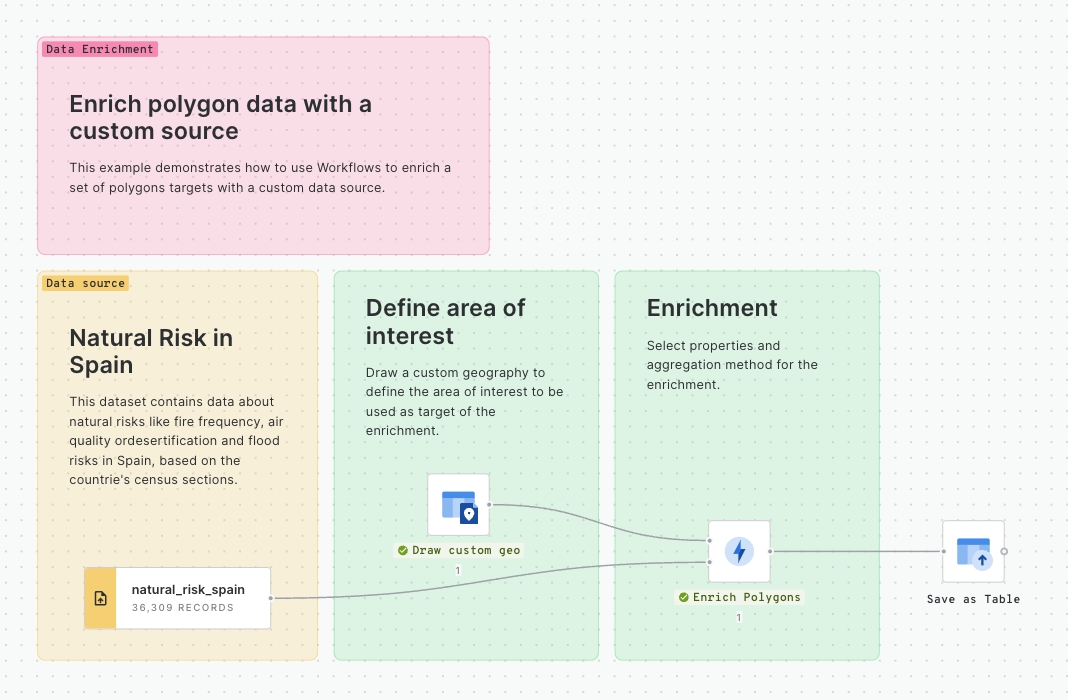
Task: Click upper input port of Enrich Polygons node
Action: point(709,541)
